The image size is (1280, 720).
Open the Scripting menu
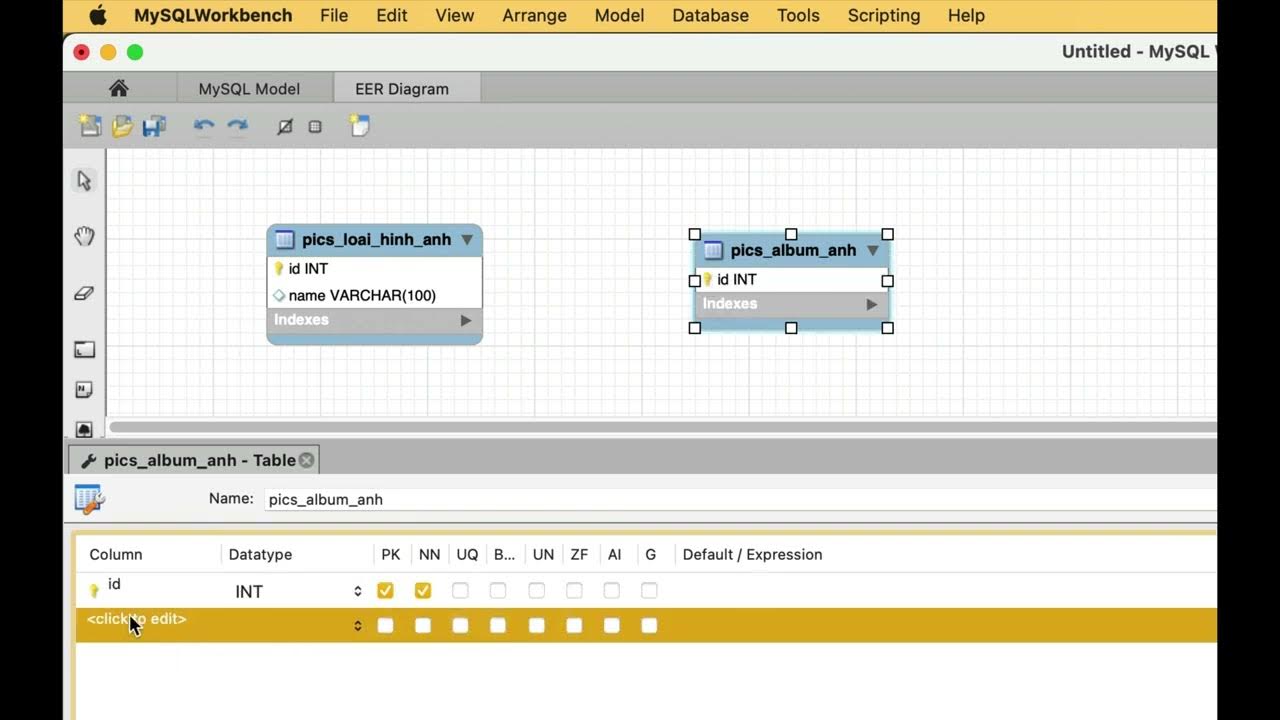tap(884, 15)
